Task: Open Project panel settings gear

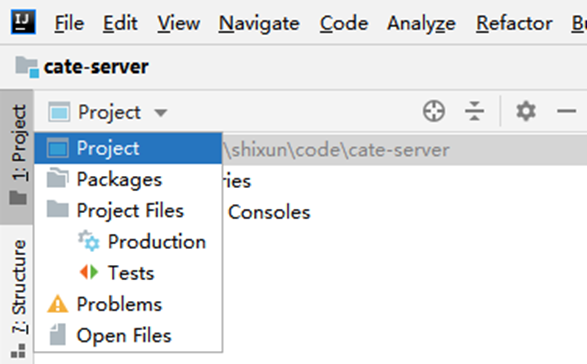Action: pos(526,111)
